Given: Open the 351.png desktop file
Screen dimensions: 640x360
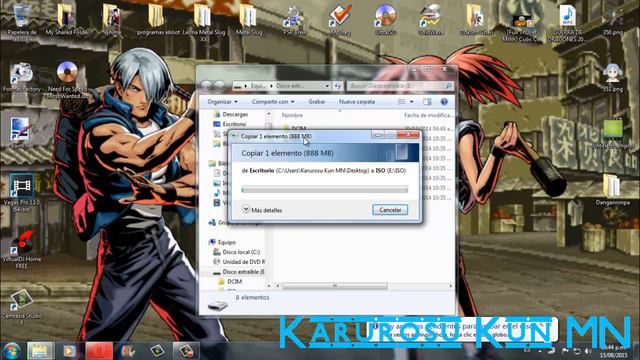Looking at the screenshot, I should point(613,77).
